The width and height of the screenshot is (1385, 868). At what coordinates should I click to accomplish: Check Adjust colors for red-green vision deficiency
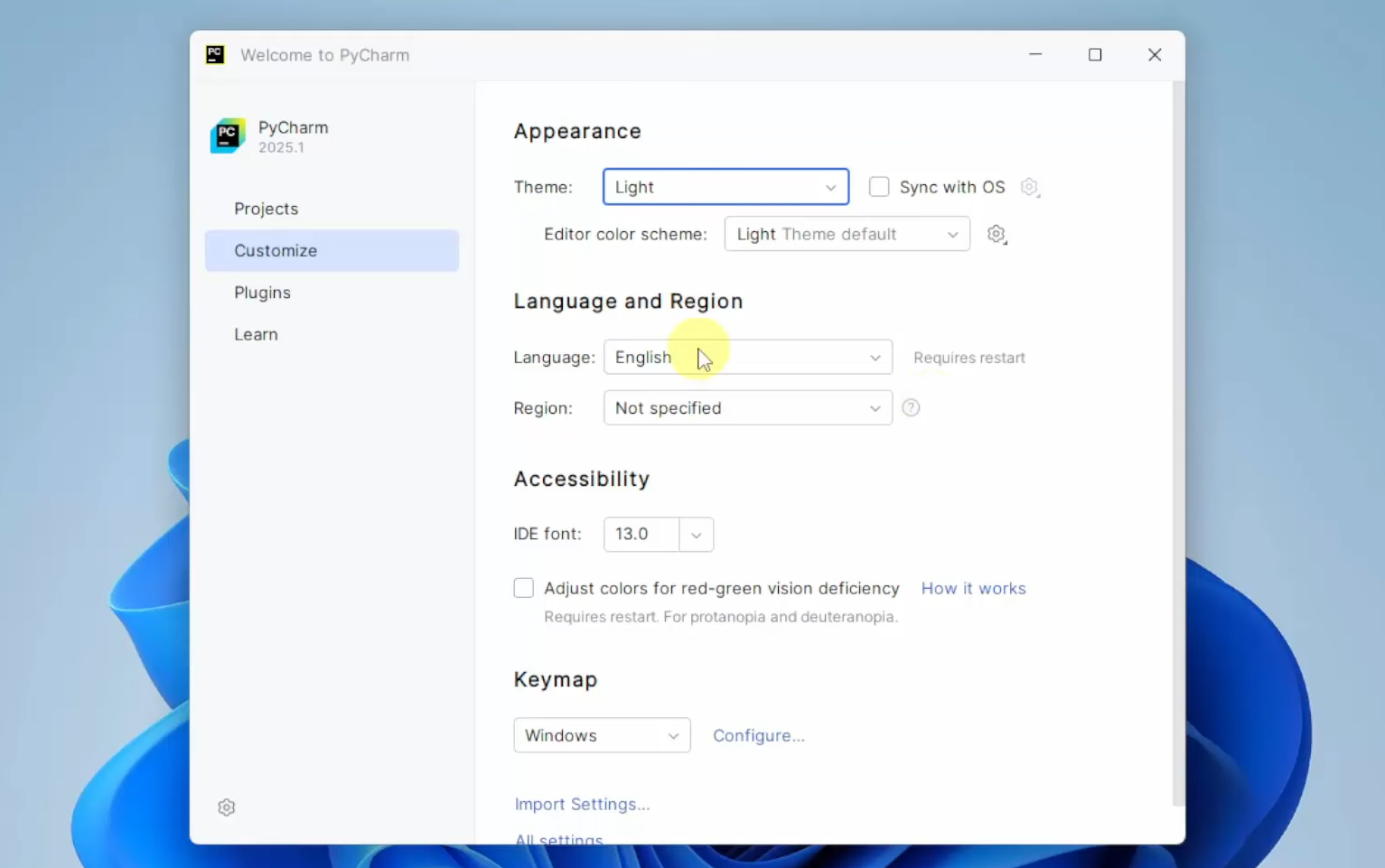[524, 587]
